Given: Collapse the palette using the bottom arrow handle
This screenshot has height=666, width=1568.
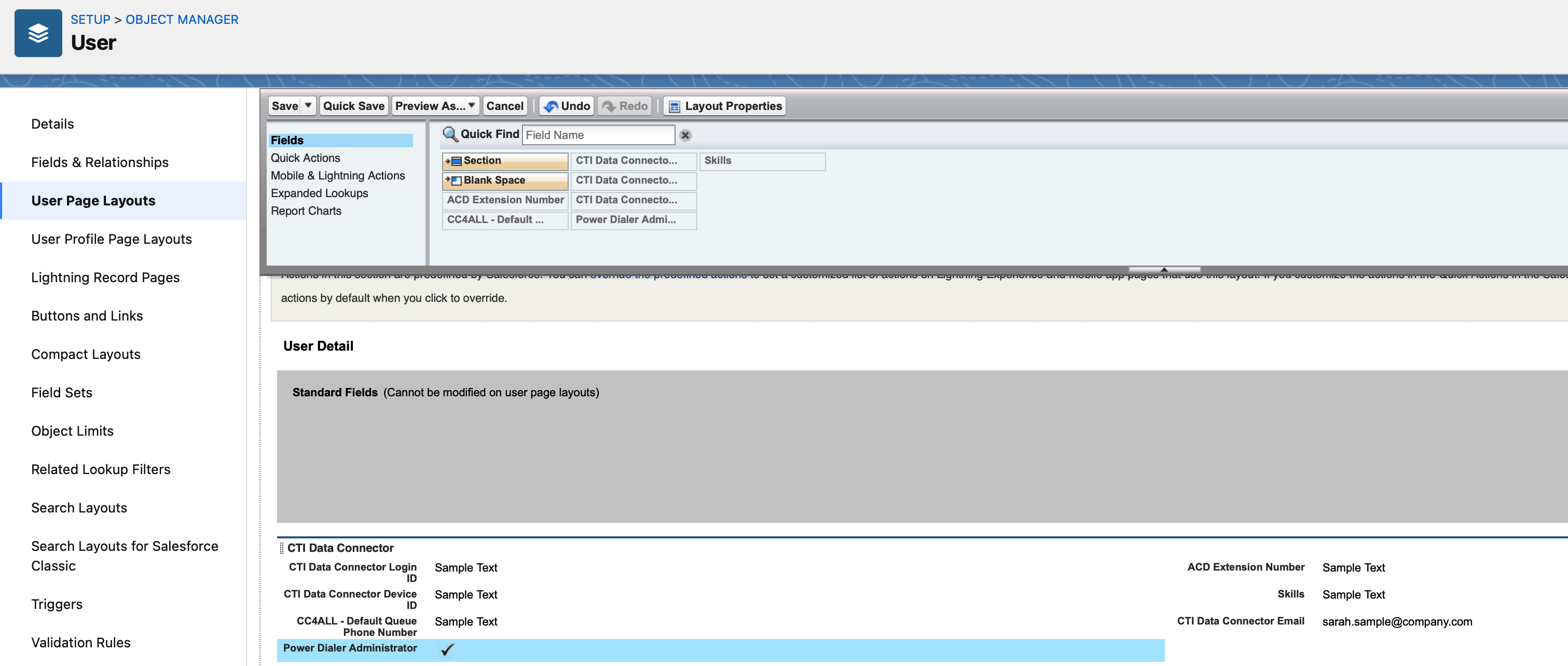Looking at the screenshot, I should pos(1164,269).
